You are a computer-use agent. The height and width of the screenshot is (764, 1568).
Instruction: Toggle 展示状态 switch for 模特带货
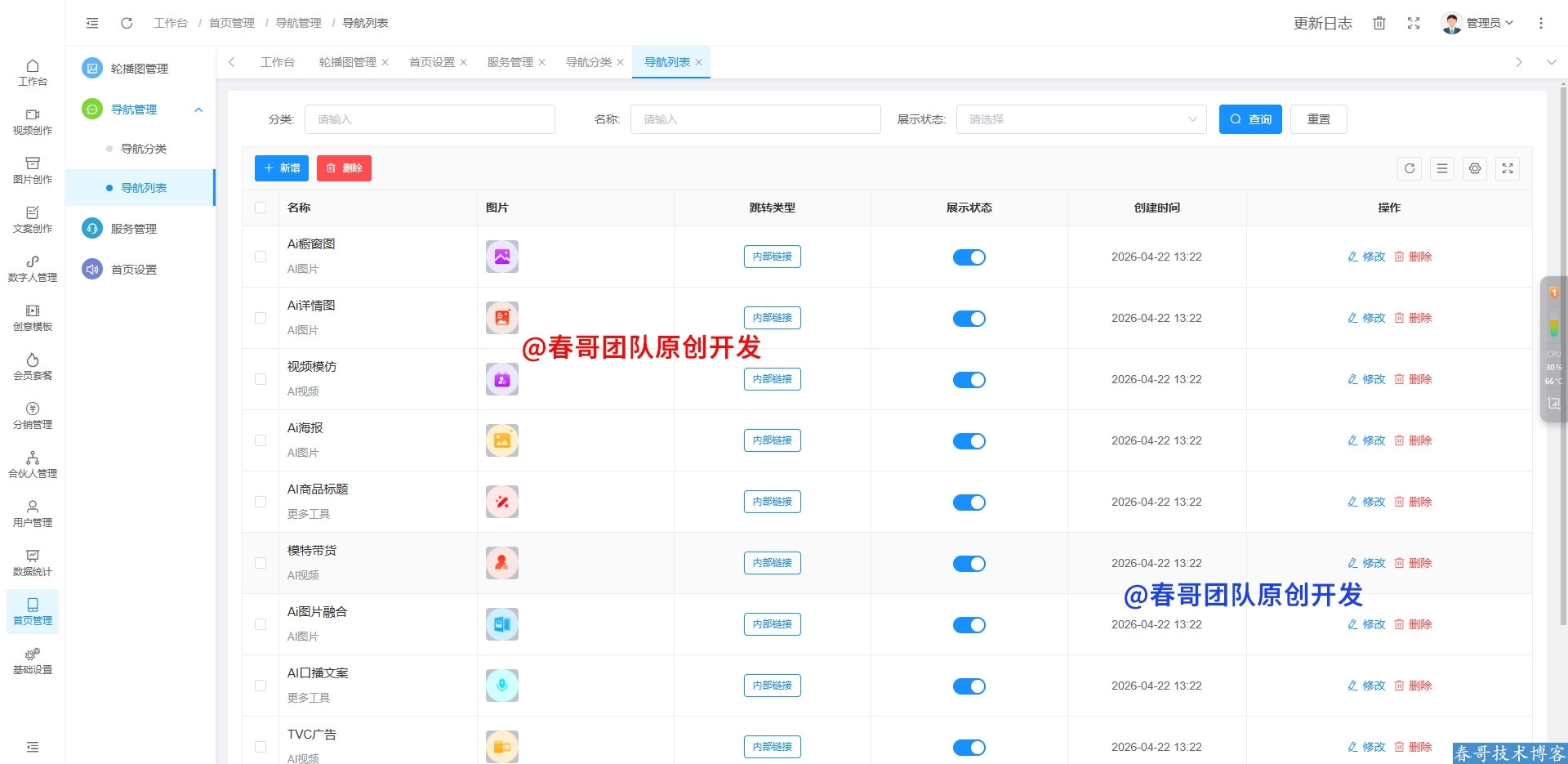pyautogui.click(x=969, y=564)
